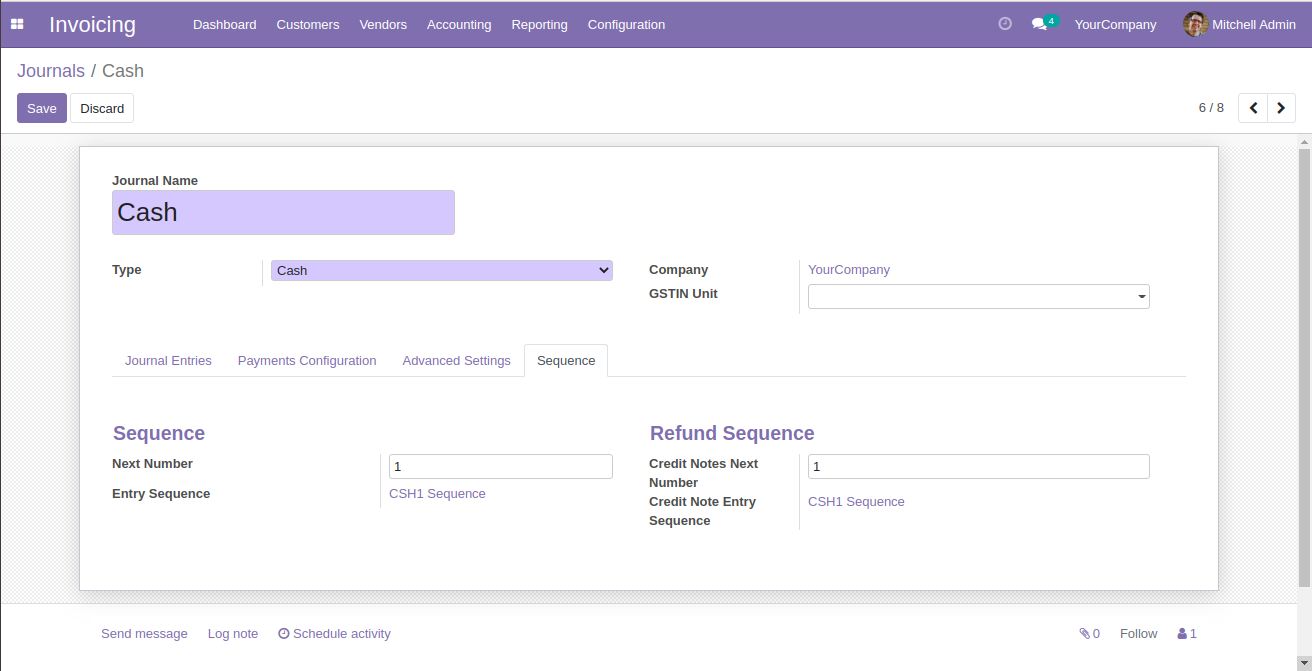Viewport: 1312px width, 671px height.
Task: Click the 6 / 8 pager counter
Action: pos(1211,108)
